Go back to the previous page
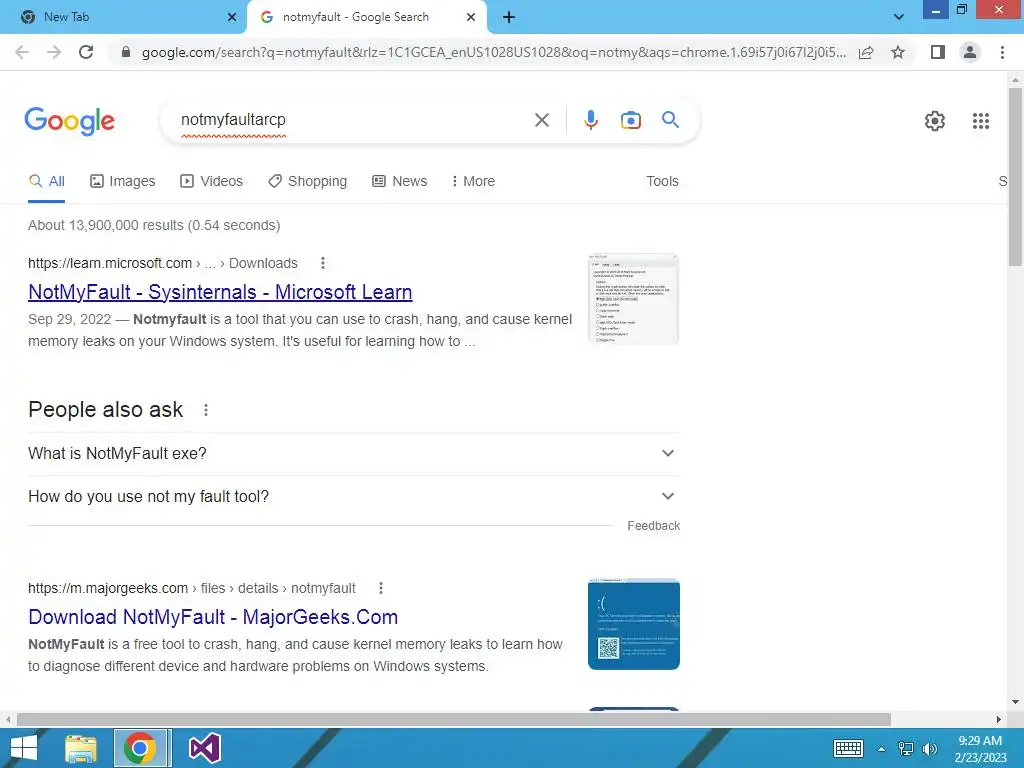The image size is (1024, 768). point(22,52)
